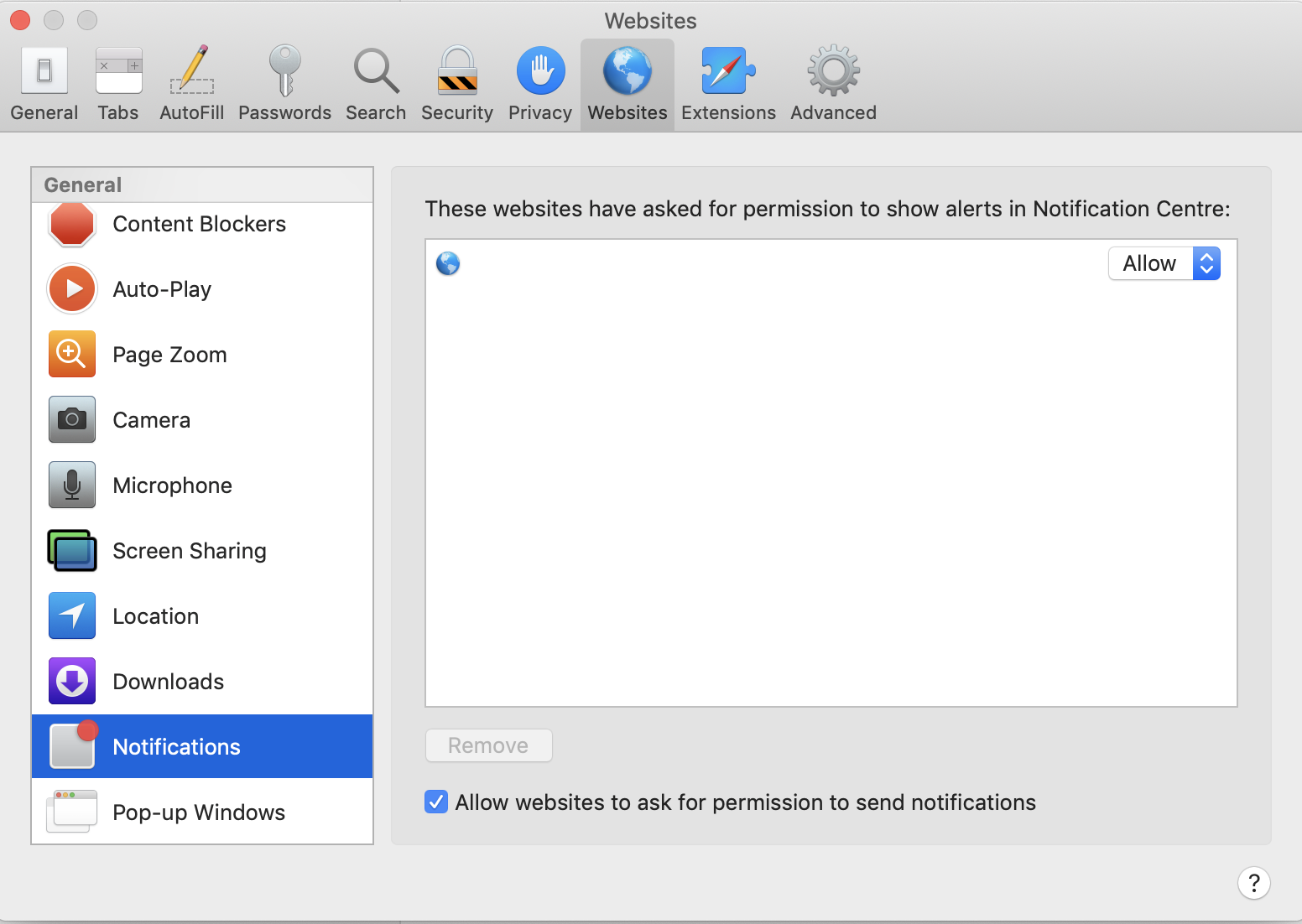Screen dimensions: 1302x924
Task: Select Screen Sharing in the sidebar
Action: (189, 551)
